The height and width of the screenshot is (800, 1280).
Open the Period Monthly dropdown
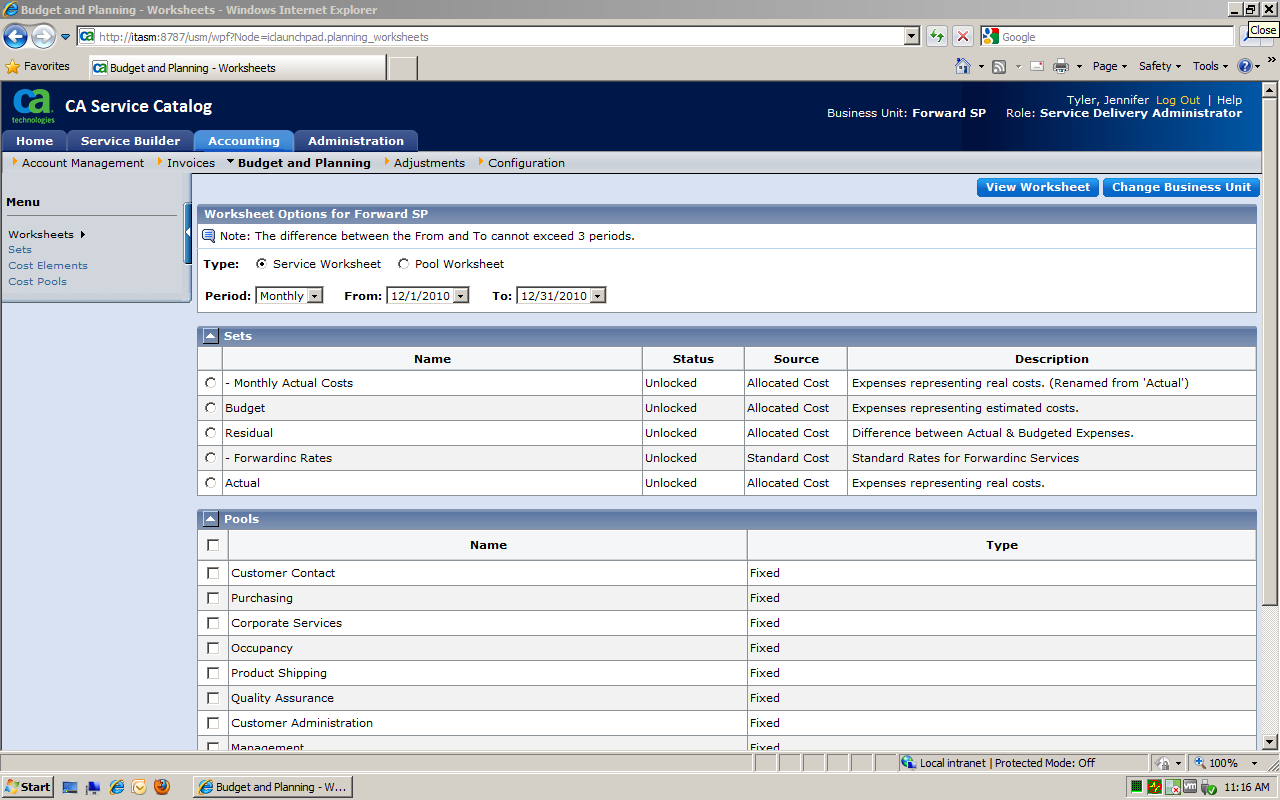290,296
